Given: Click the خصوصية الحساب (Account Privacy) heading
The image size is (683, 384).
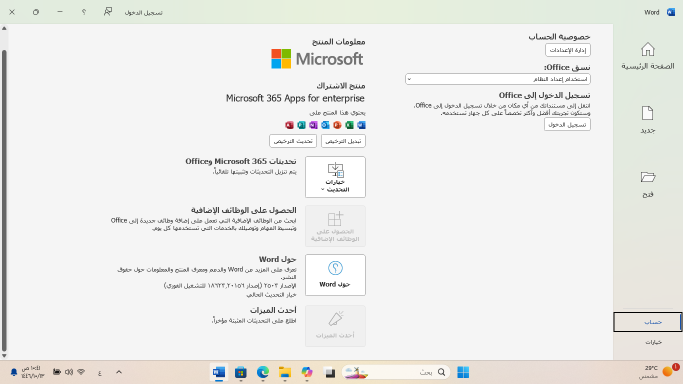Looking at the screenshot, I should coord(559,37).
